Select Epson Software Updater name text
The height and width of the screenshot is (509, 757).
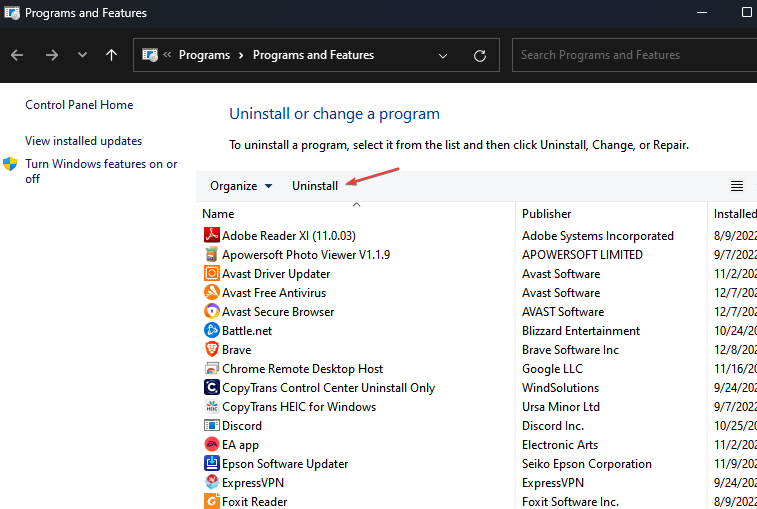pos(285,464)
